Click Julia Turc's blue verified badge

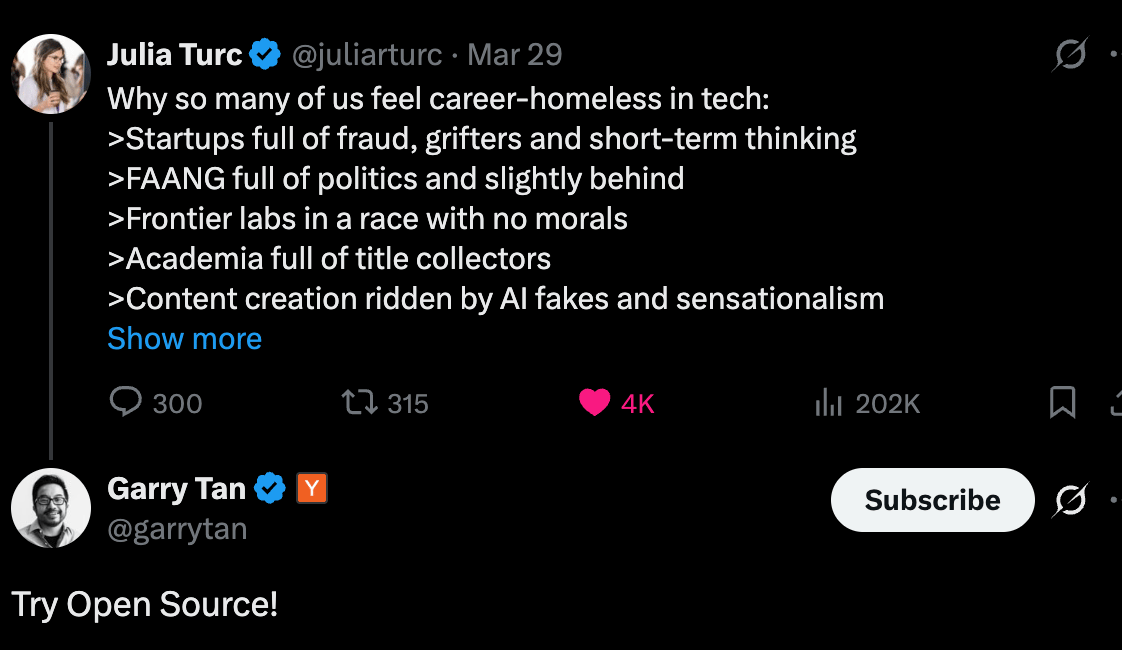pos(265,55)
